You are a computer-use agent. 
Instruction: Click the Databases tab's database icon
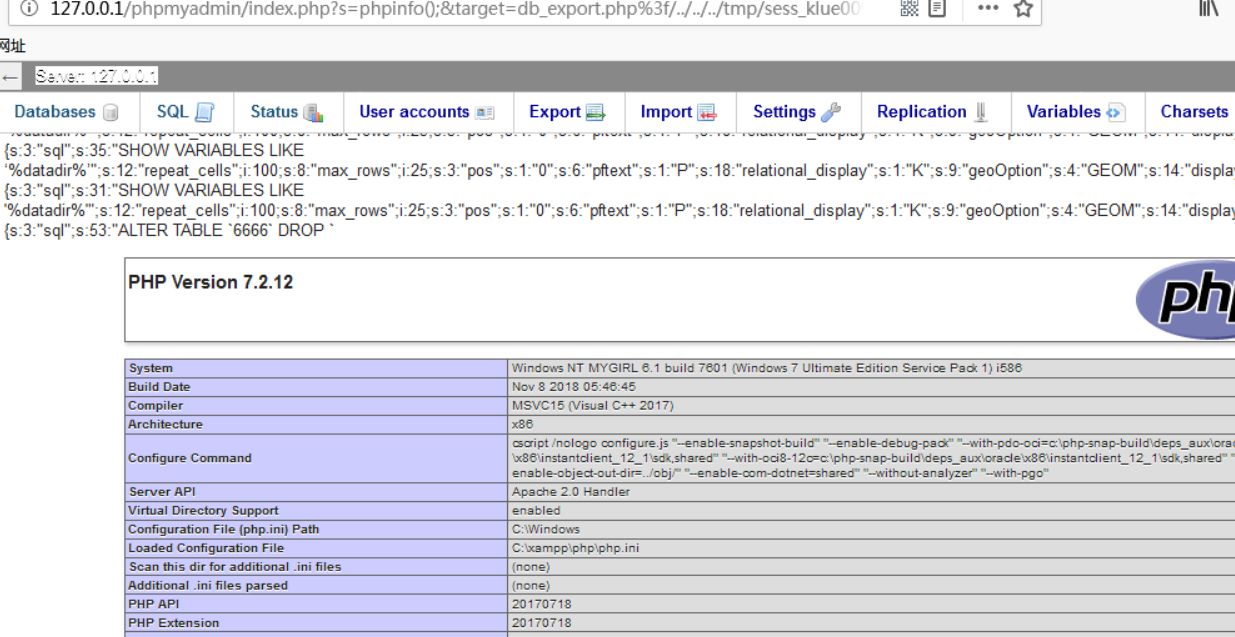(x=111, y=113)
